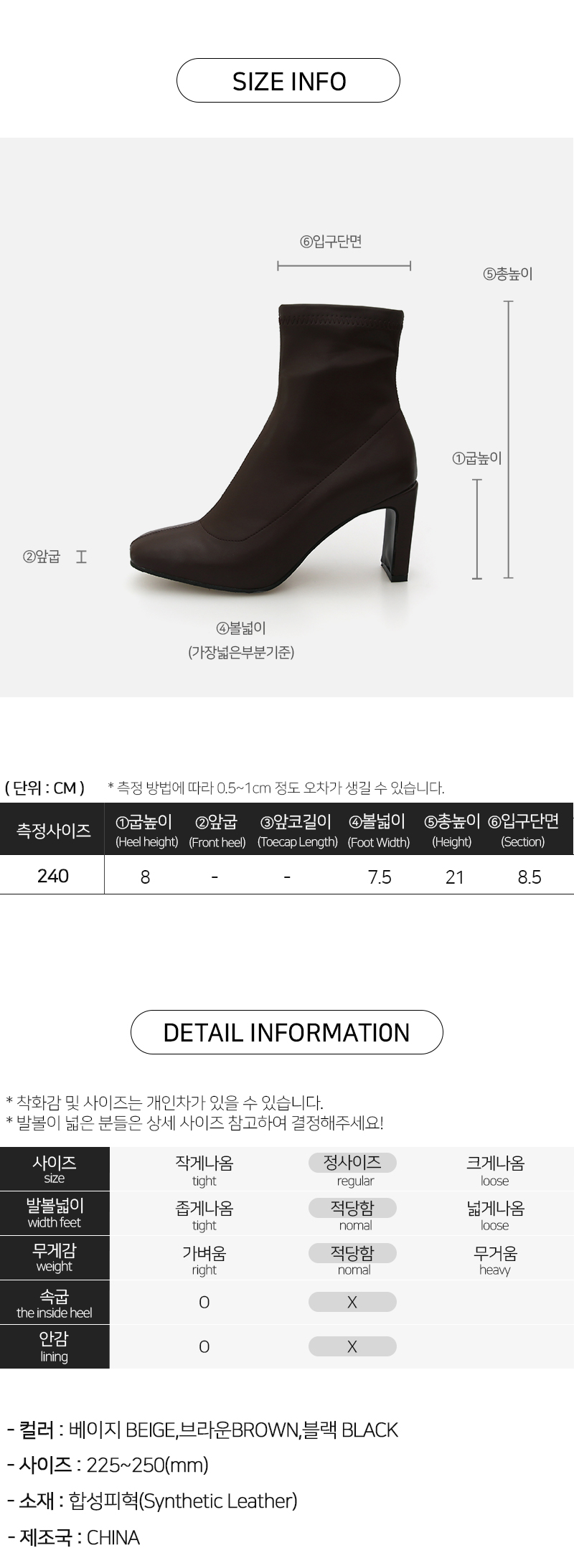Image resolution: width=574 pixels, height=1568 pixels.
Task: Click the 측정사이즈 table header cell
Action: click(53, 830)
